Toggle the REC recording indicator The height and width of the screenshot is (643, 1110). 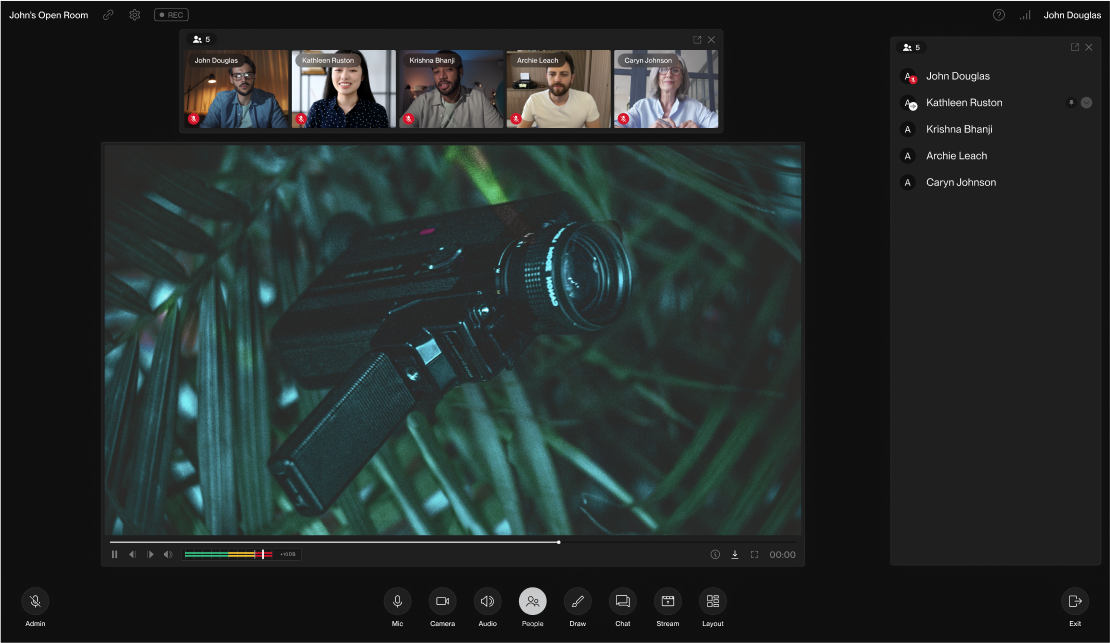click(171, 15)
